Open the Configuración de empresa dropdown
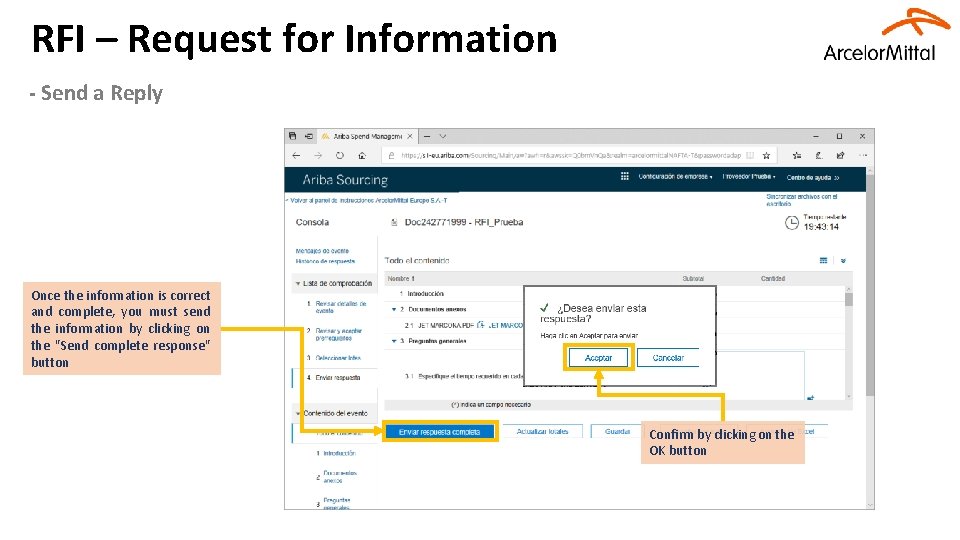Viewport: 960px width, 540px height. point(675,176)
